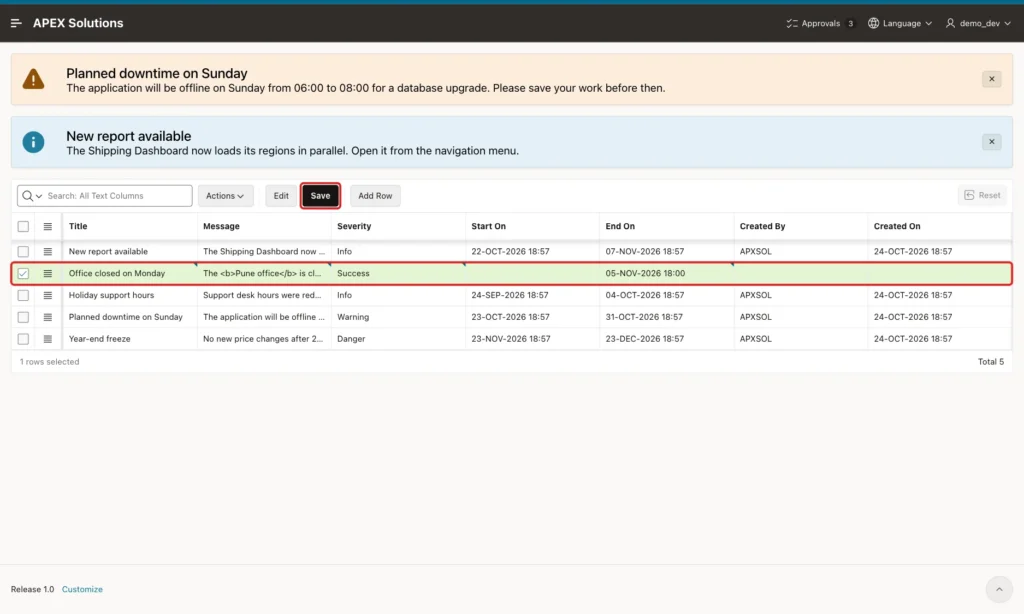Dismiss the Planned downtime alert
Viewport: 1024px width, 614px height.
pos(991,79)
